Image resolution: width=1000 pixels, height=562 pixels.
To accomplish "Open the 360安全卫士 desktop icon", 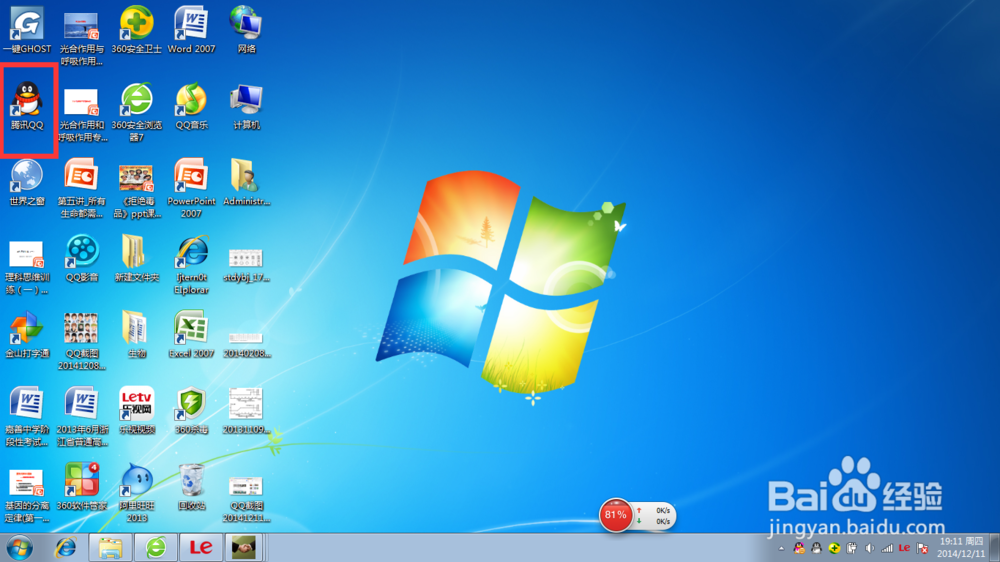I will (136, 31).
